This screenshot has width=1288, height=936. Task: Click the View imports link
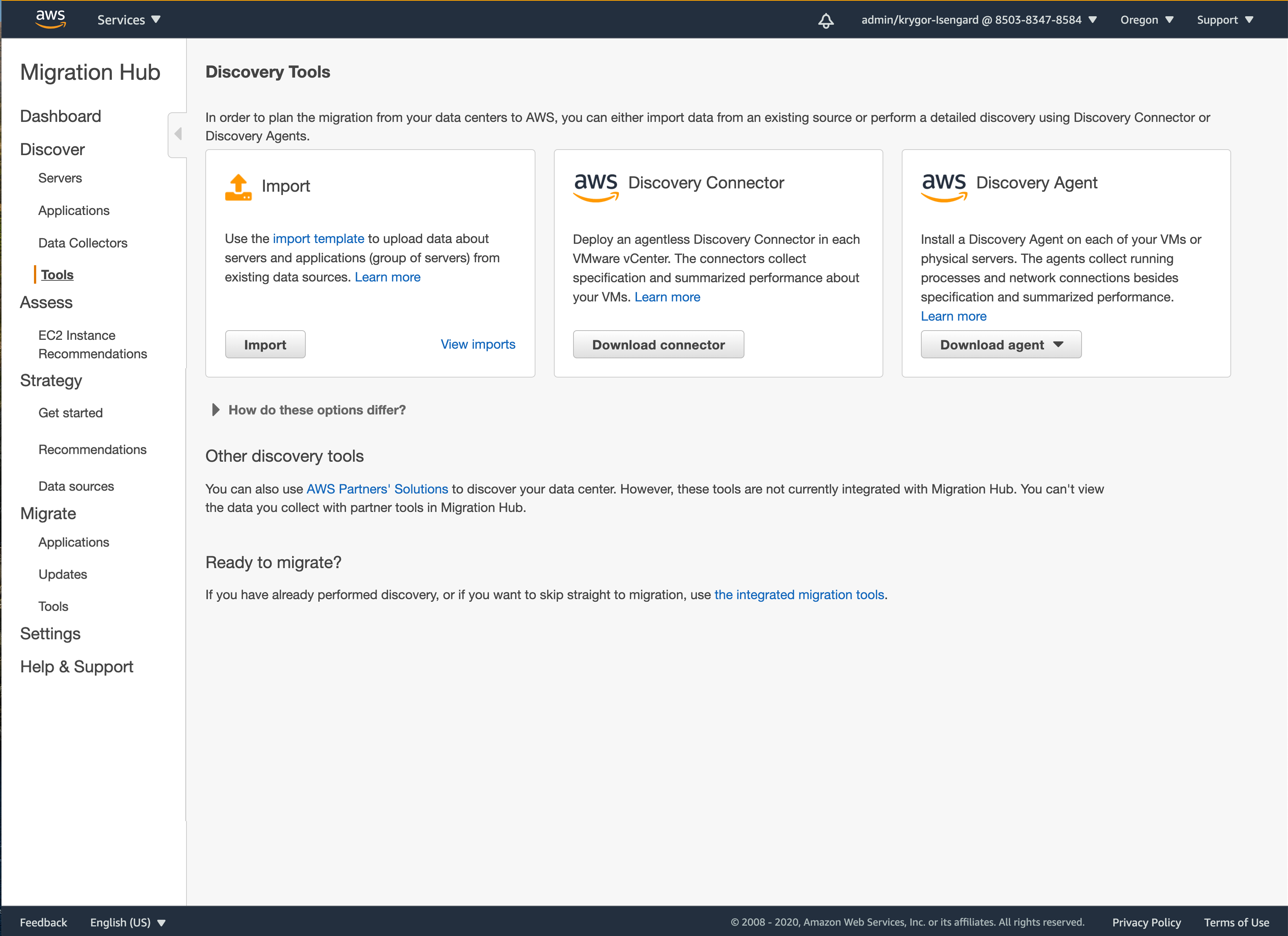pos(478,344)
